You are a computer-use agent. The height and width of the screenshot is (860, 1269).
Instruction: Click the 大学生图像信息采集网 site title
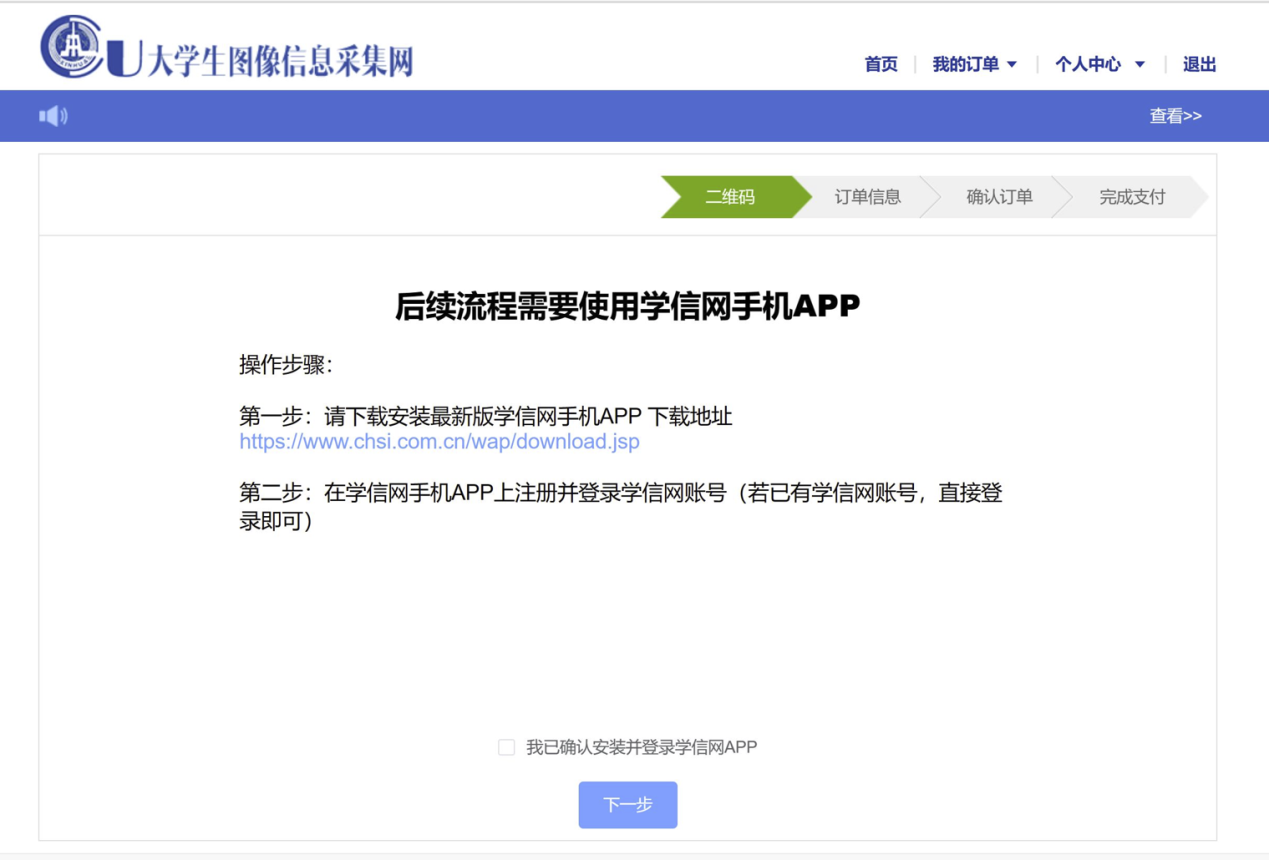click(280, 62)
